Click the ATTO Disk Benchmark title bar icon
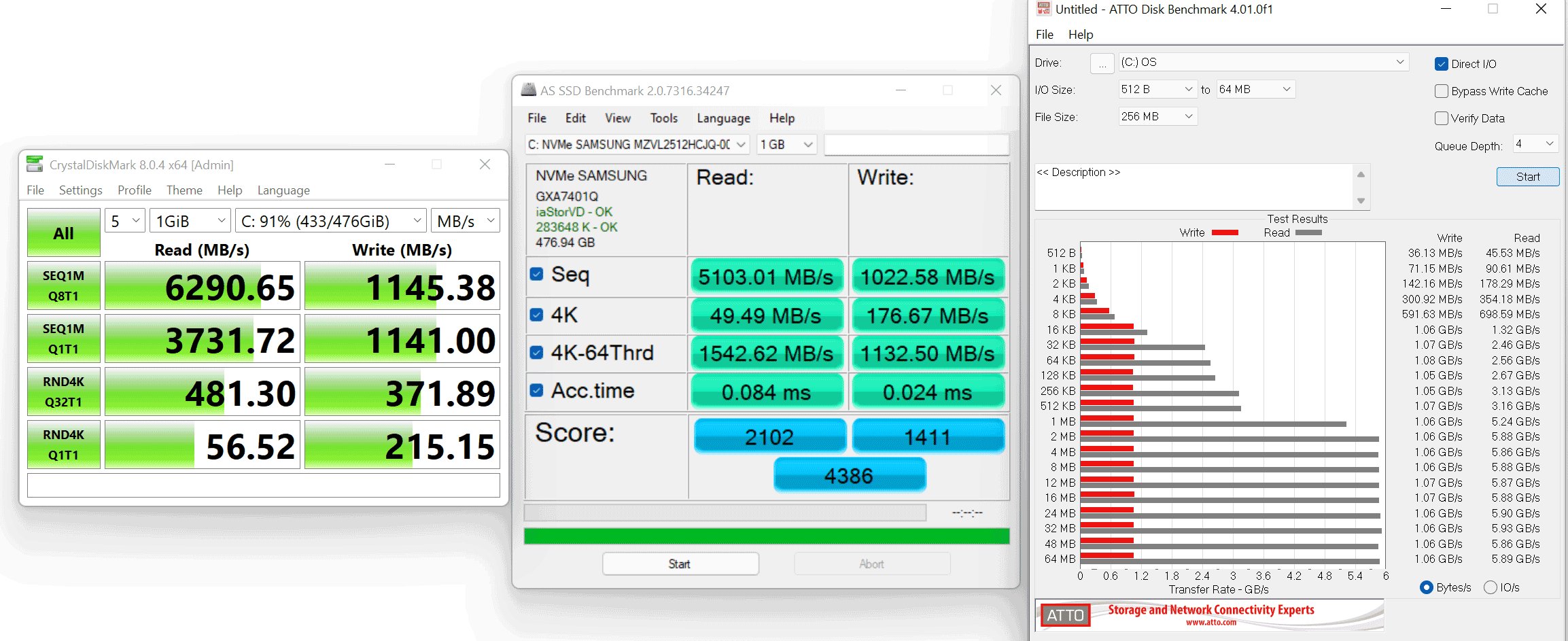This screenshot has width=1568, height=641. [1043, 9]
